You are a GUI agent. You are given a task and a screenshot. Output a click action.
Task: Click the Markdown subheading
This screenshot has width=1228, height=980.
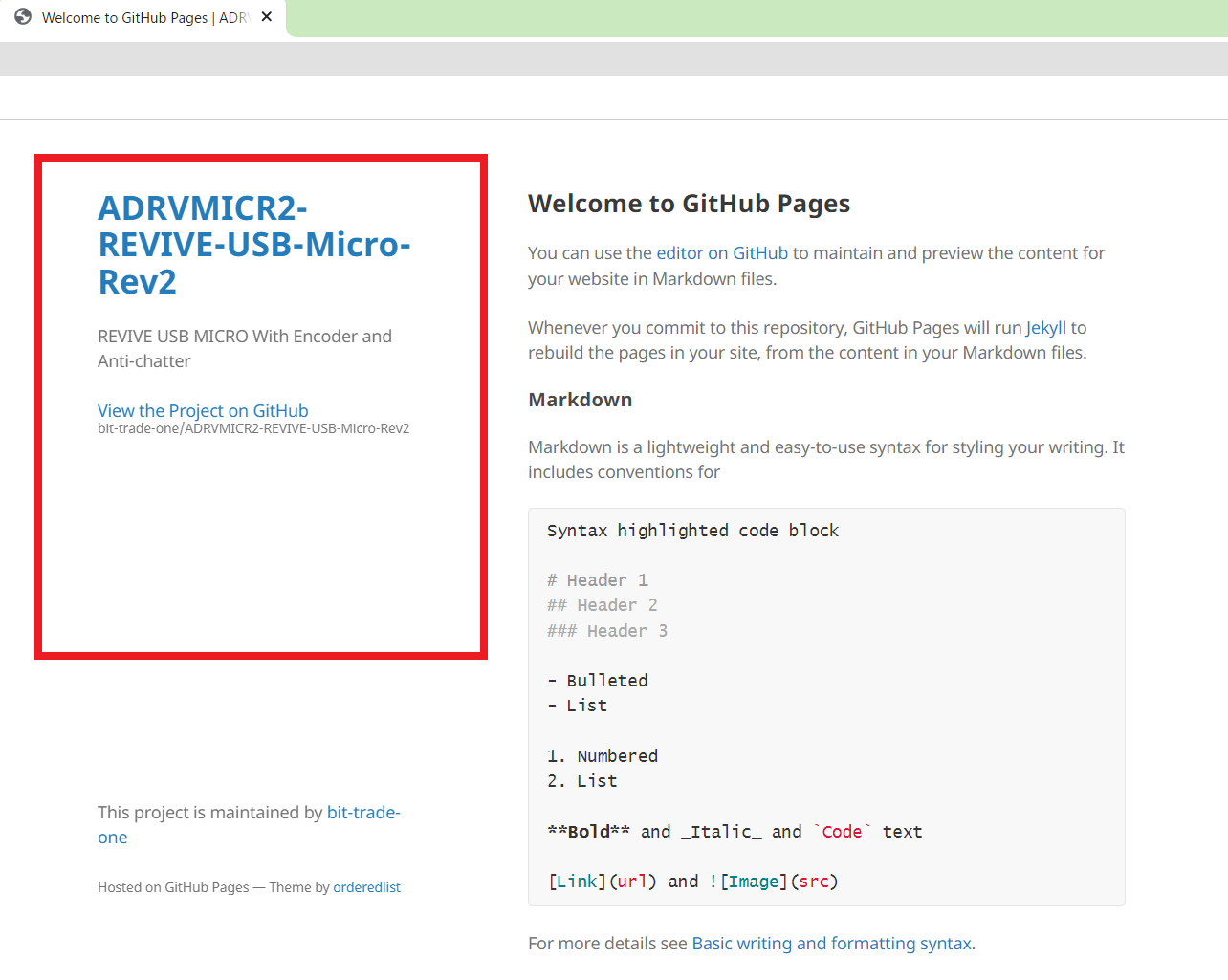pyautogui.click(x=581, y=400)
